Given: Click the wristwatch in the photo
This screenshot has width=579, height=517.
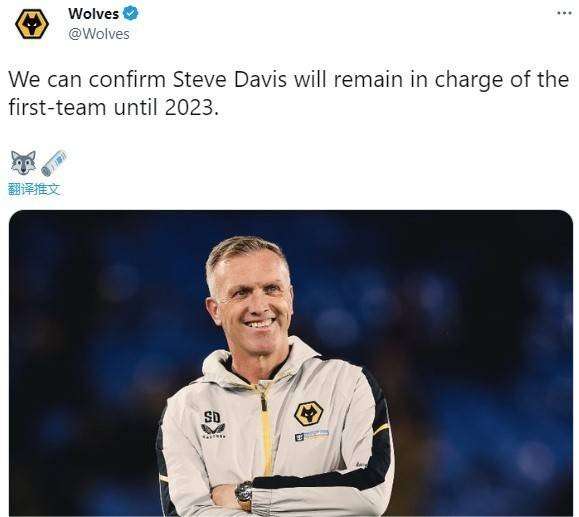Looking at the screenshot, I should click(244, 492).
